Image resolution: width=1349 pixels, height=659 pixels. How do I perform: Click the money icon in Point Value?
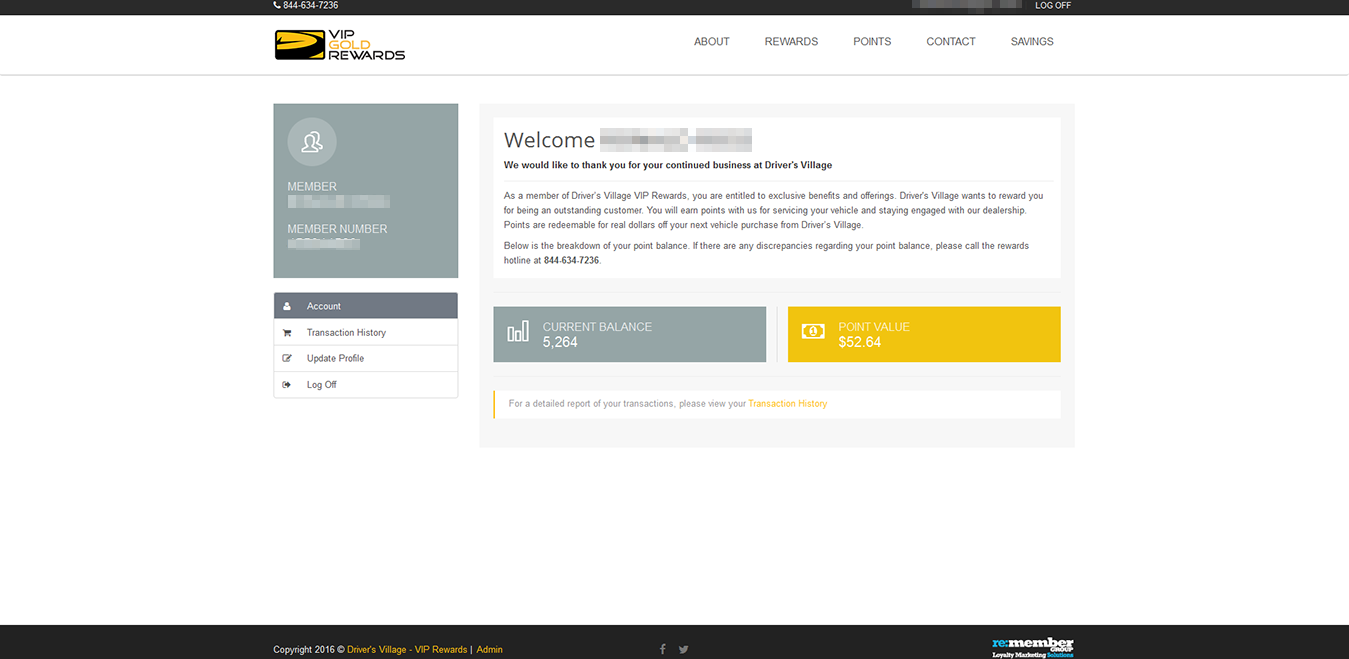[x=813, y=331]
